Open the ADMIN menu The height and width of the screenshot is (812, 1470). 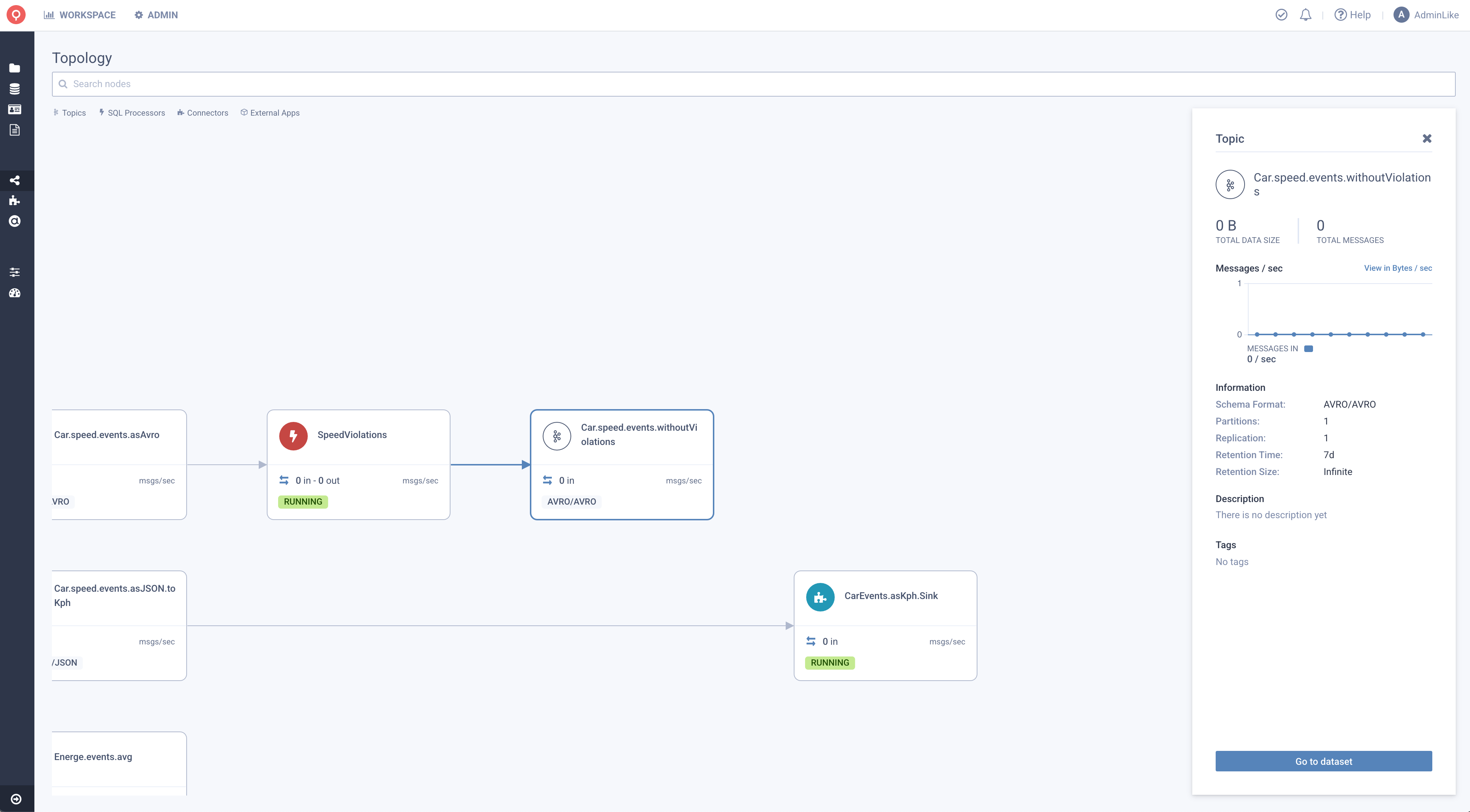[156, 15]
